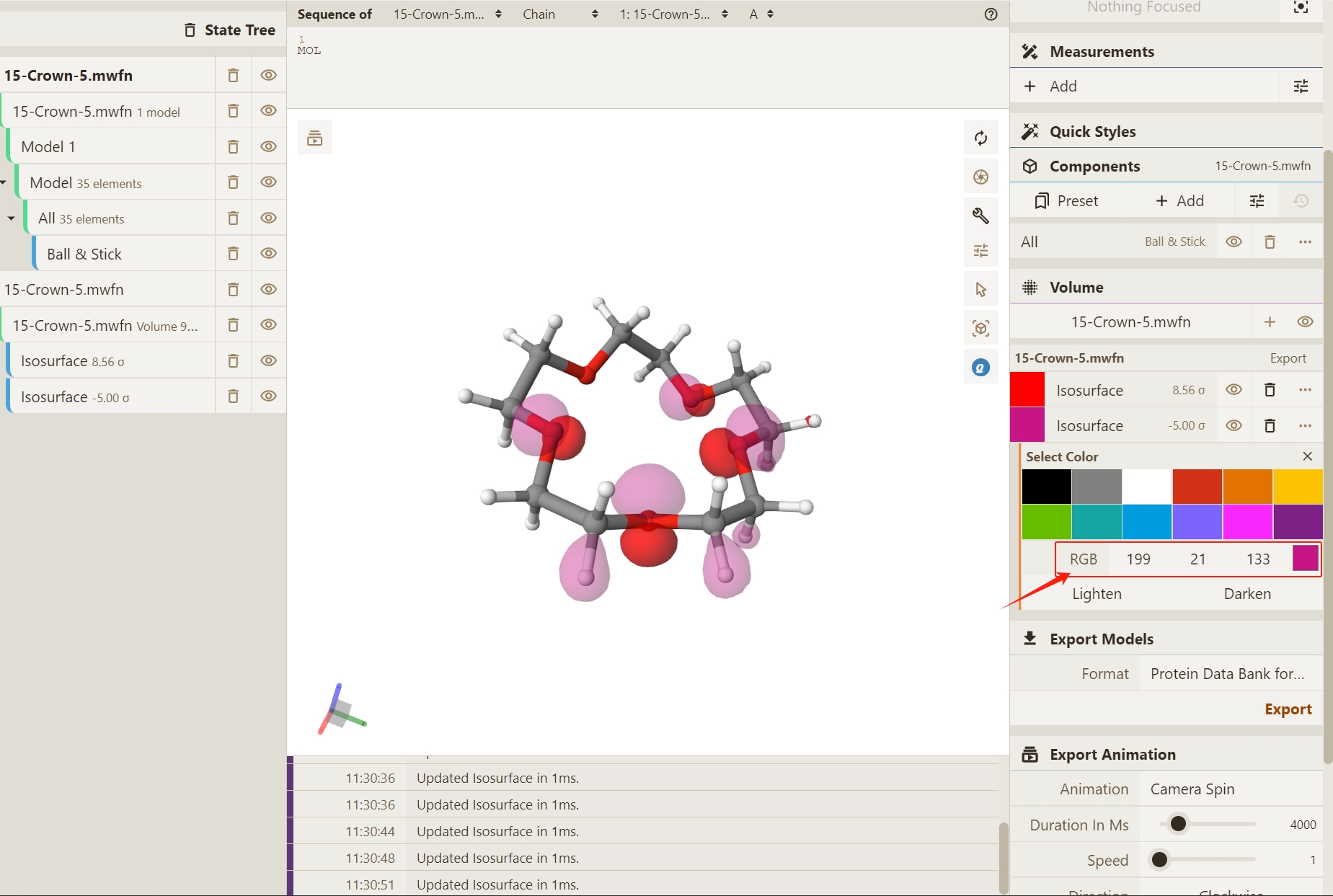Delete the 8.56 σ isosurface in Volume panel
The image size is (1333, 896).
pyautogui.click(x=1270, y=390)
